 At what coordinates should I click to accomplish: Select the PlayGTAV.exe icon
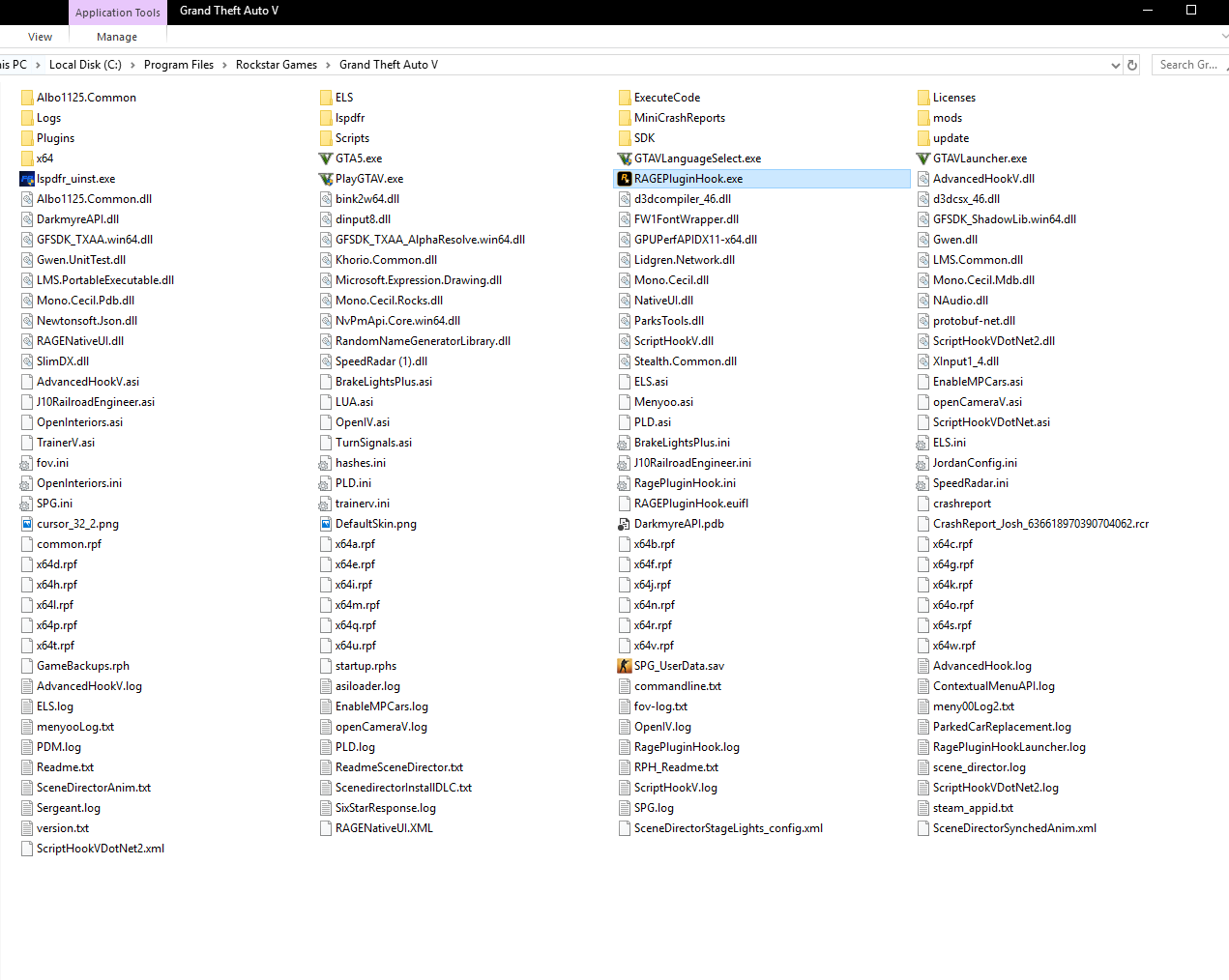[326, 179]
